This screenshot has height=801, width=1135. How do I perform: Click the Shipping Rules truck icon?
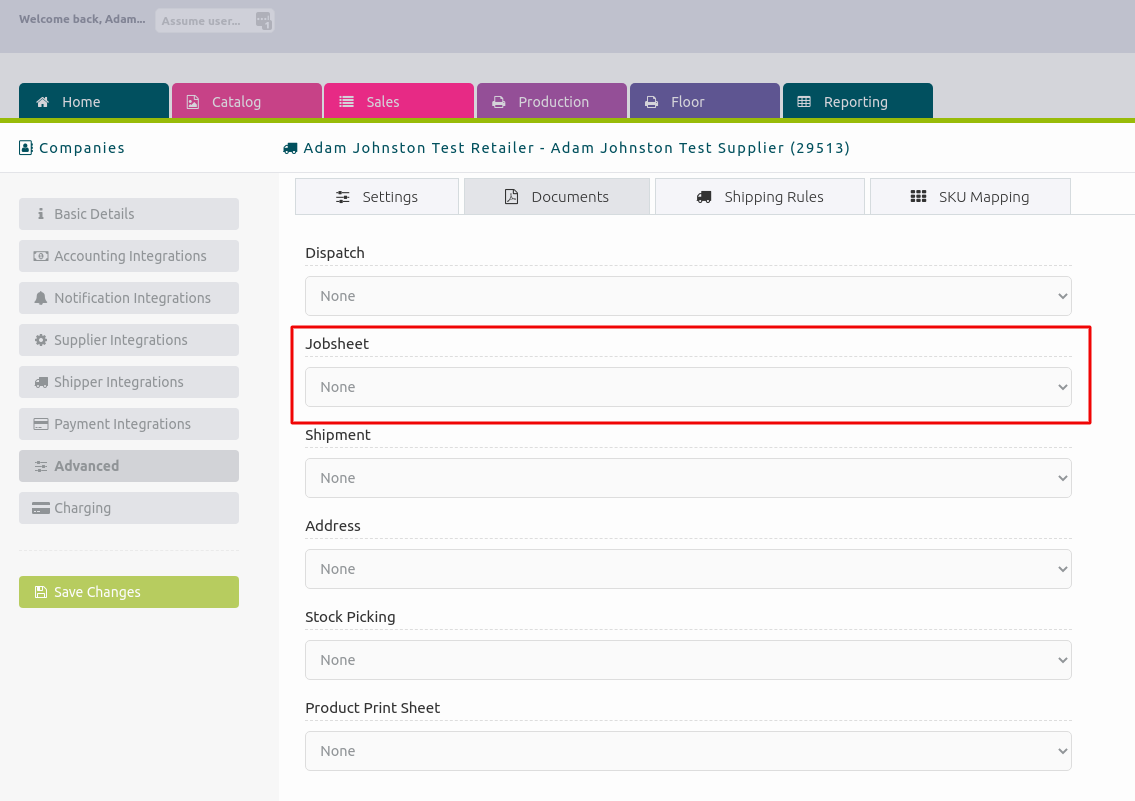(x=704, y=197)
